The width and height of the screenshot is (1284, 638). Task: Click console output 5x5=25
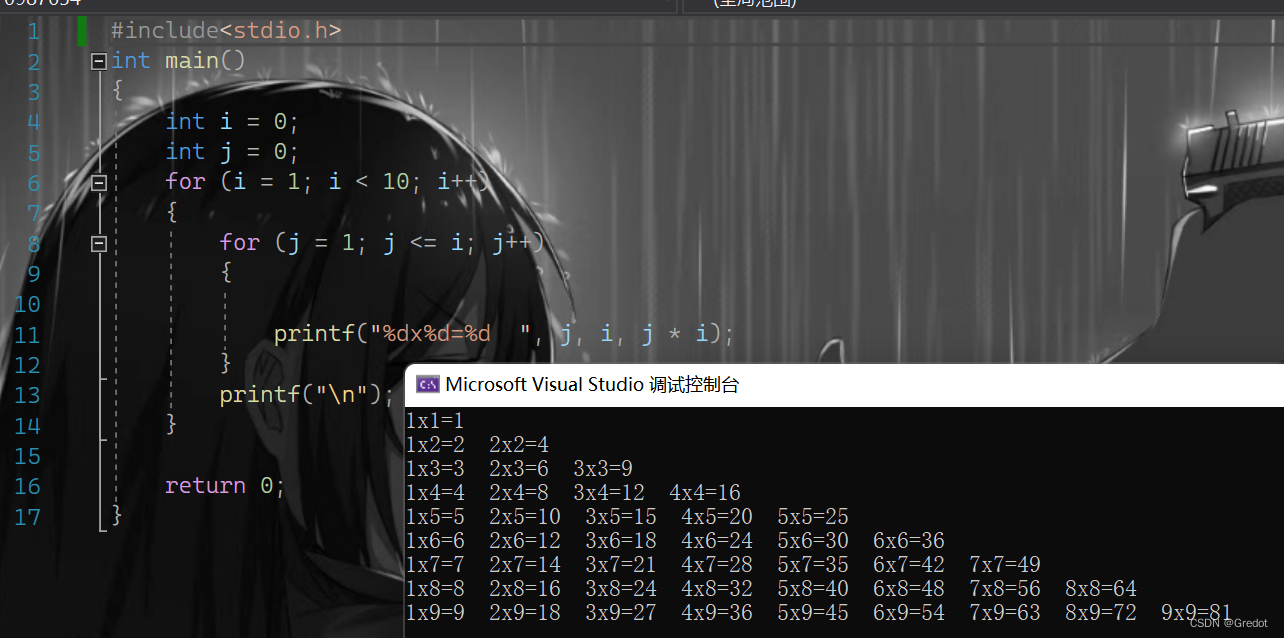point(813,517)
